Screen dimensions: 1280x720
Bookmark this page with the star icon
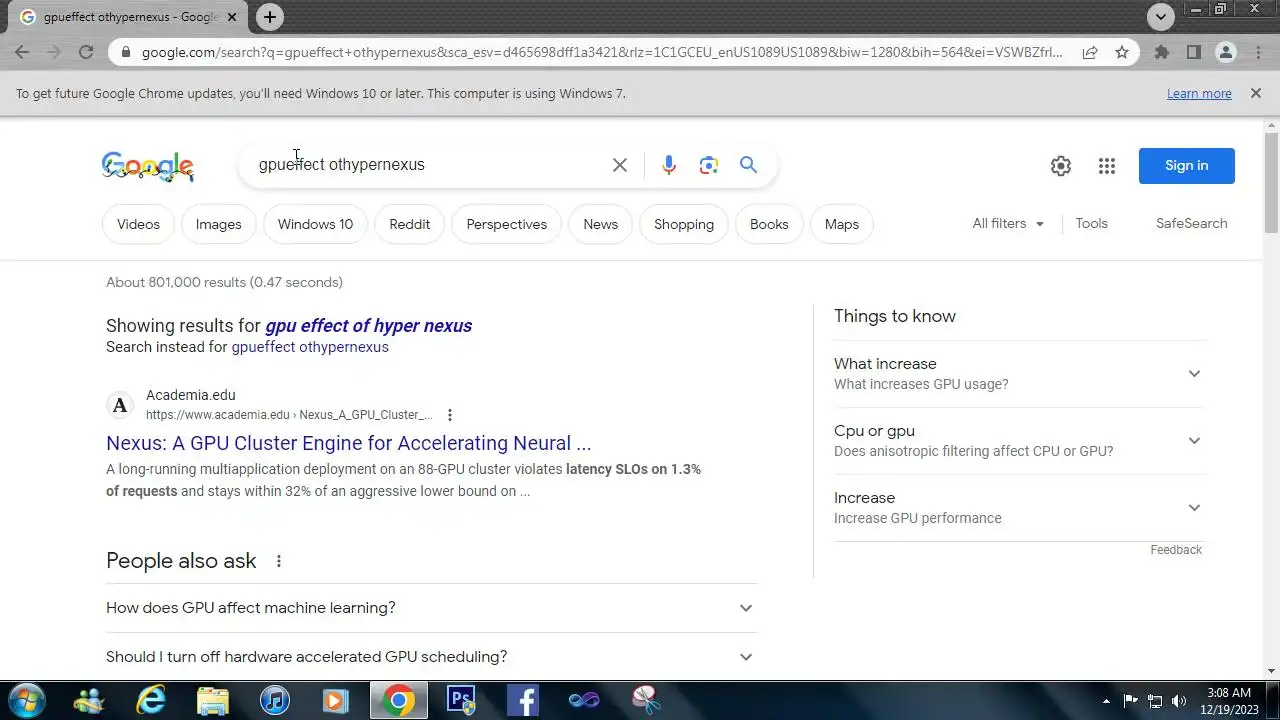pos(1122,52)
